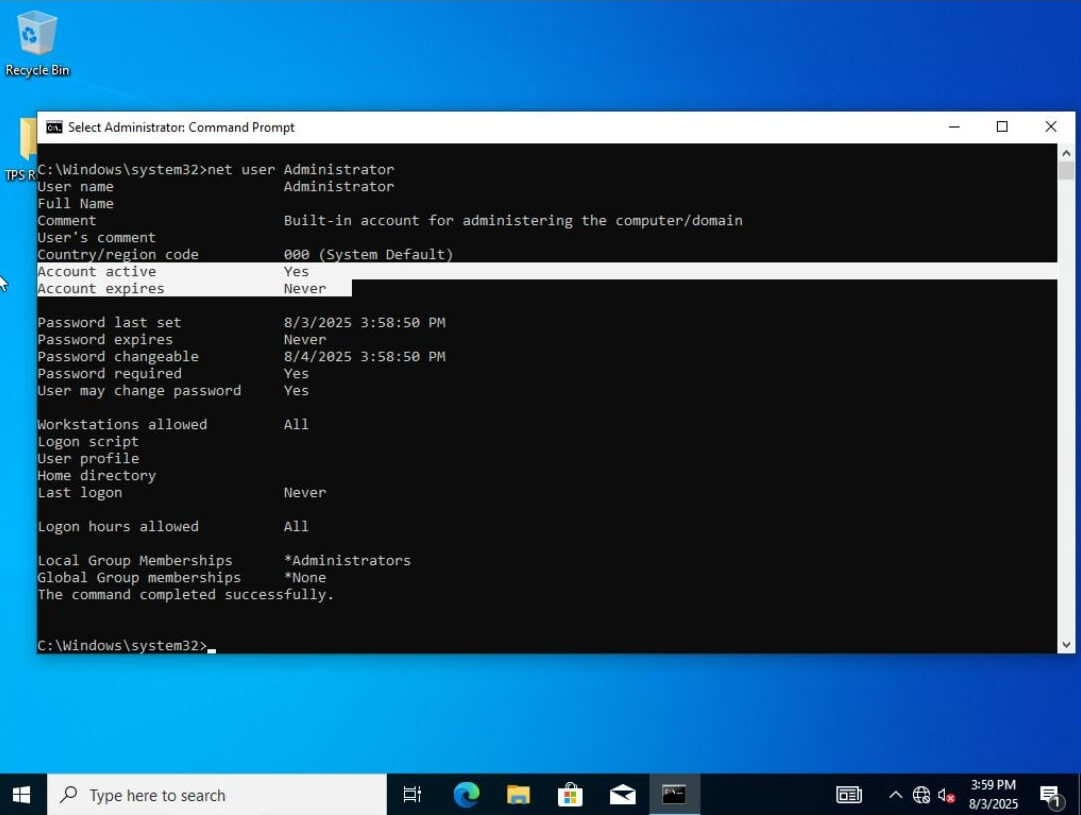Open the Mail app from the taskbar
Image resolution: width=1081 pixels, height=815 pixels.
[623, 795]
